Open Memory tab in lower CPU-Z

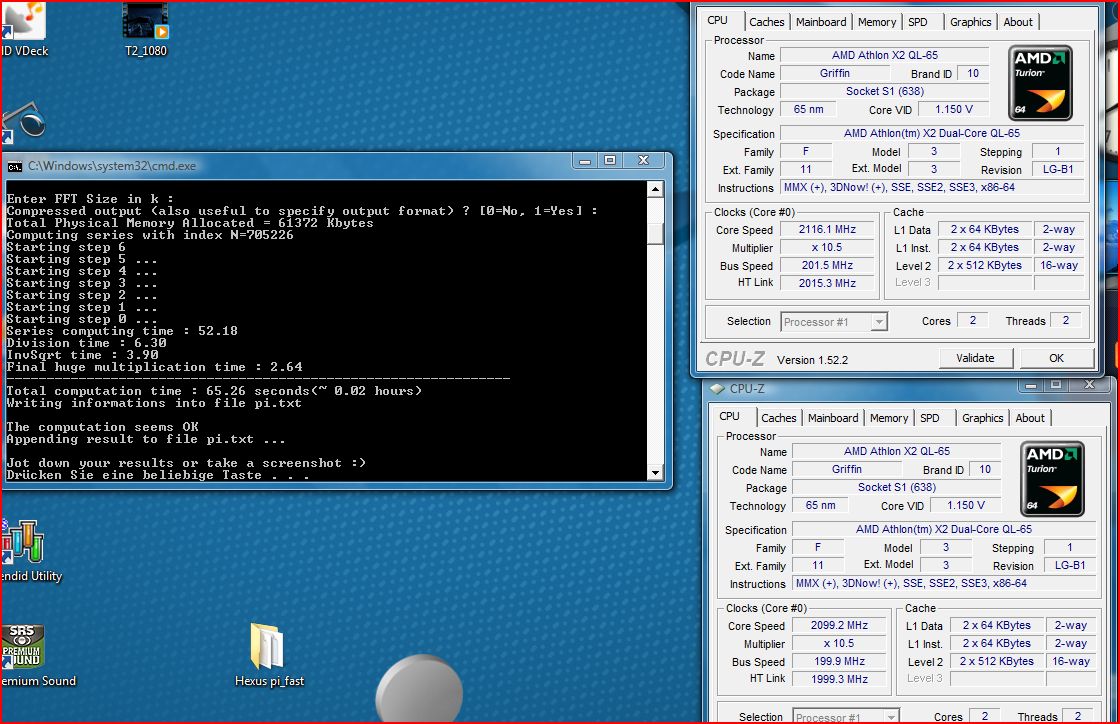tap(889, 418)
